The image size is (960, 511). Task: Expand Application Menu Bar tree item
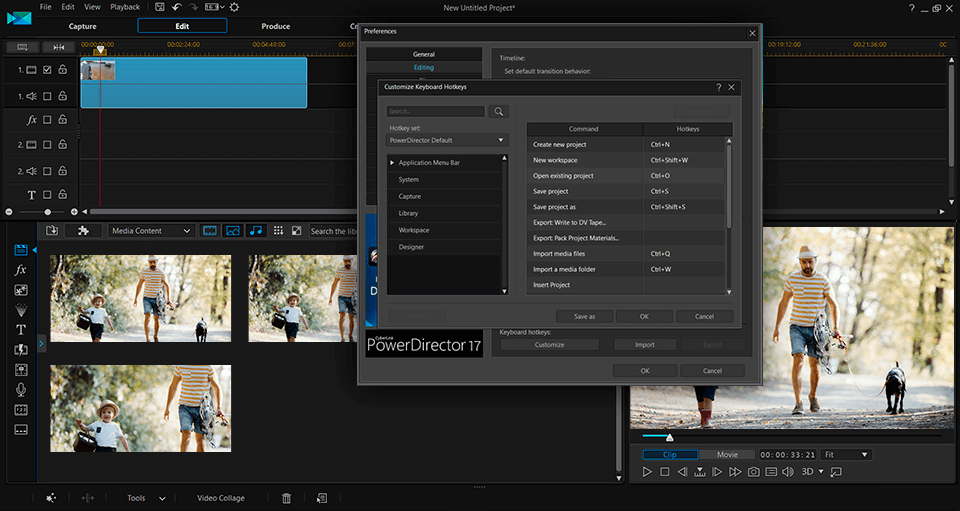pos(392,163)
